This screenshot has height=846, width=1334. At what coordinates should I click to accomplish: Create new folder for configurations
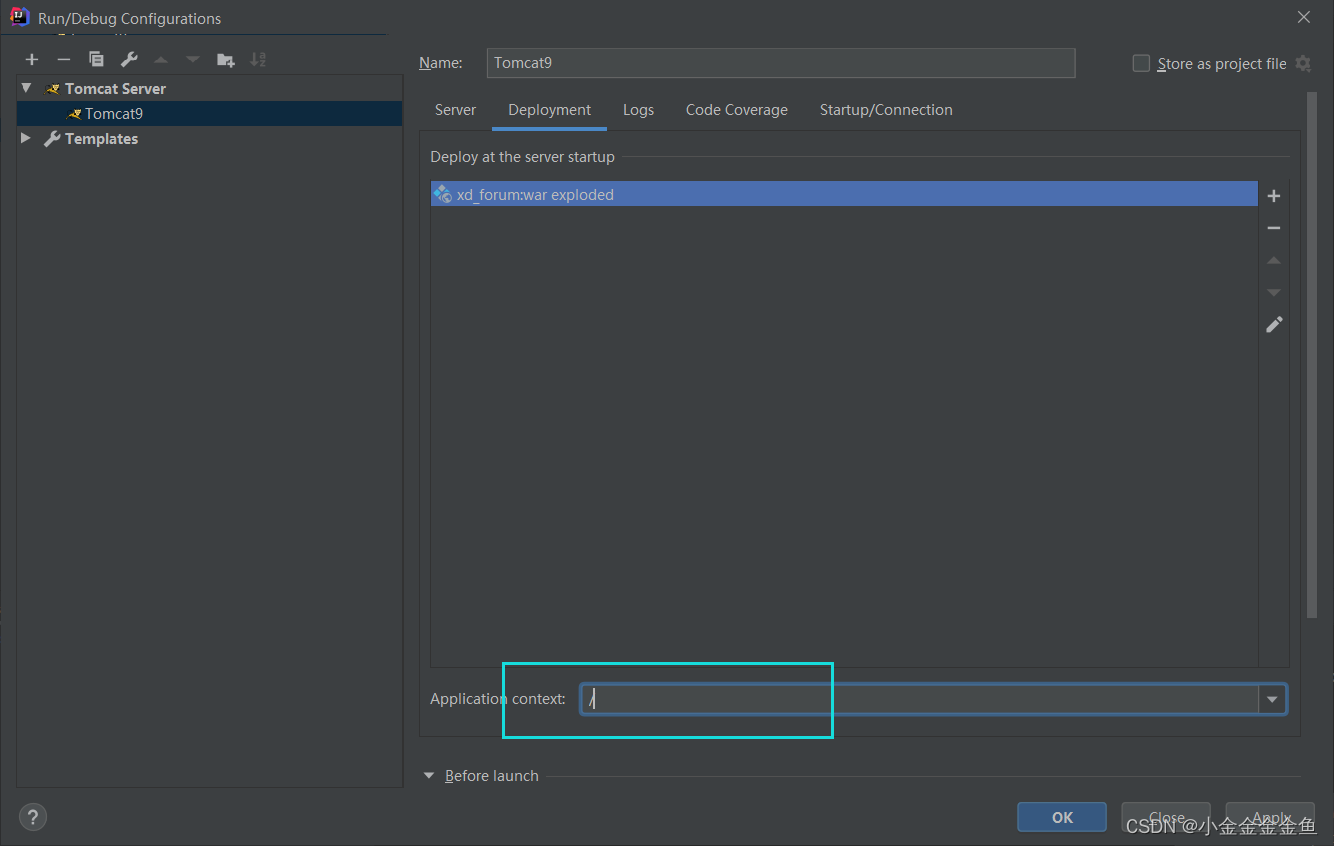[226, 60]
